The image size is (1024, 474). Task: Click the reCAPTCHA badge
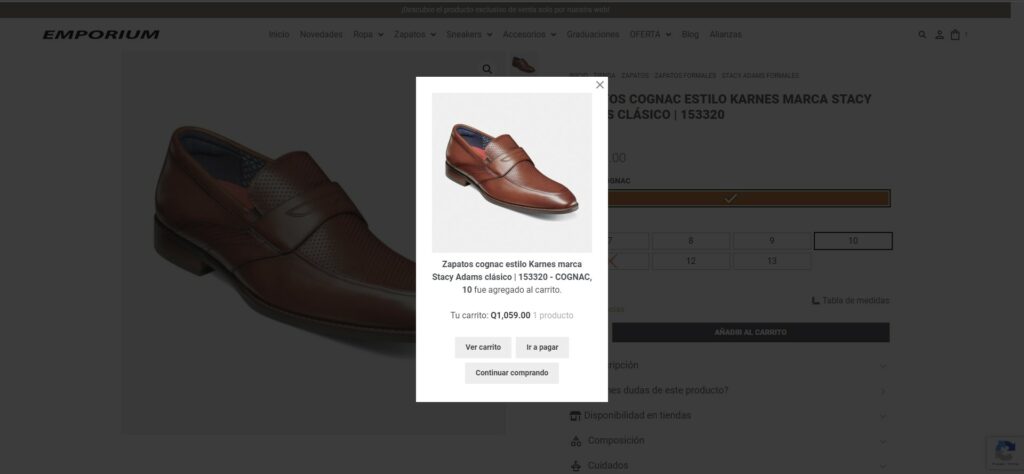tap(1004, 453)
